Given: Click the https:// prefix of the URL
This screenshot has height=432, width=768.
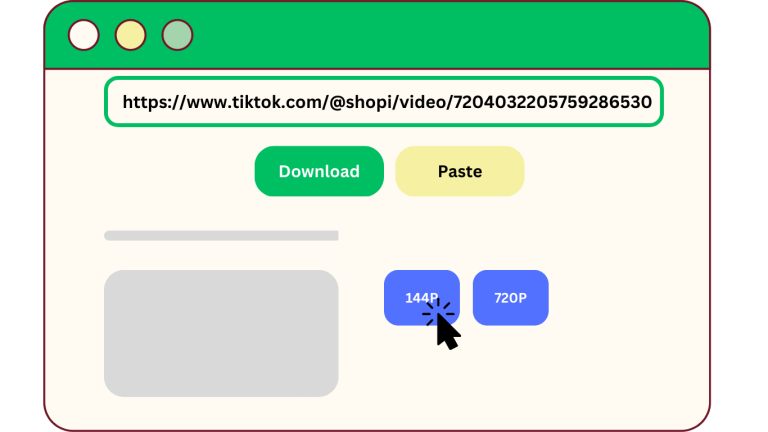Looking at the screenshot, I should pos(154,102).
